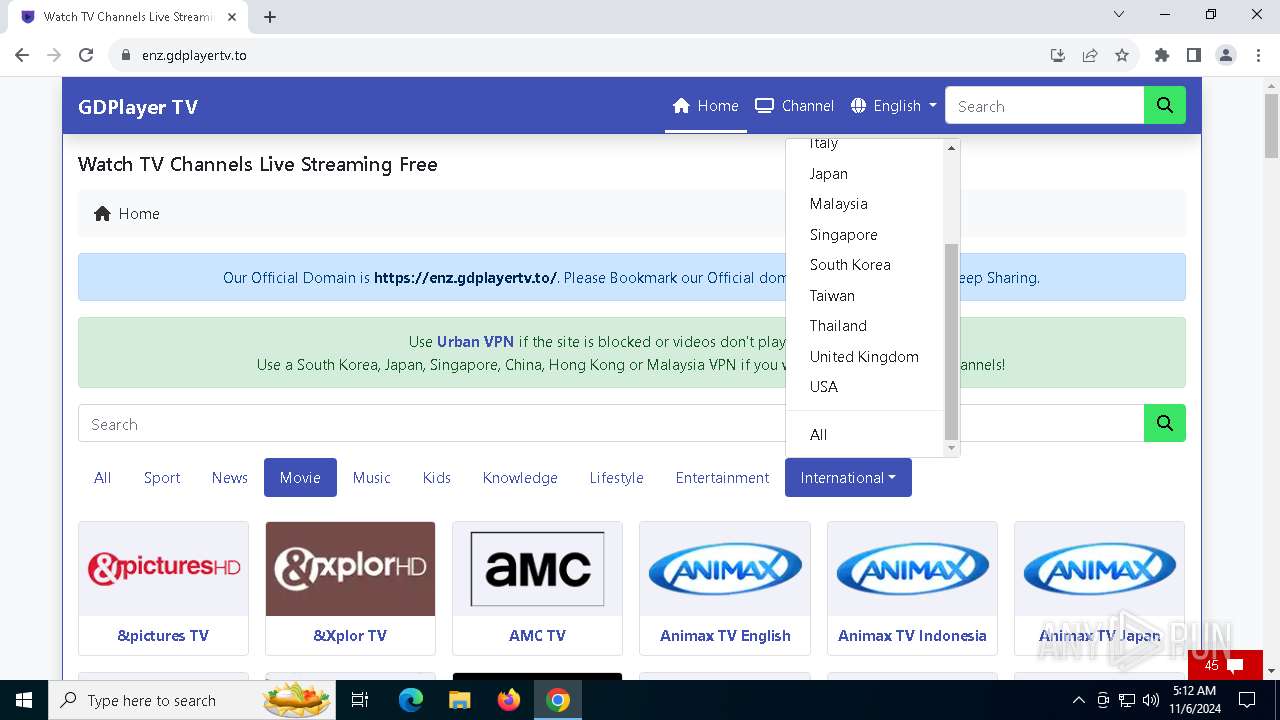Screen dimensions: 1280x720
Task: Select the Entertainment category tab
Action: 722,478
